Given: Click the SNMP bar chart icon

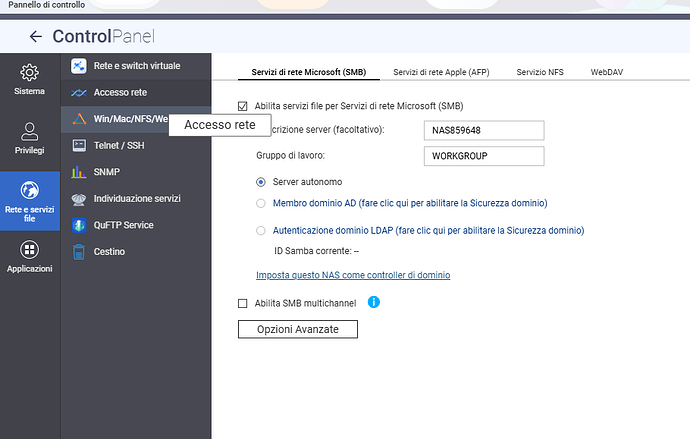Looking at the screenshot, I should 80,172.
